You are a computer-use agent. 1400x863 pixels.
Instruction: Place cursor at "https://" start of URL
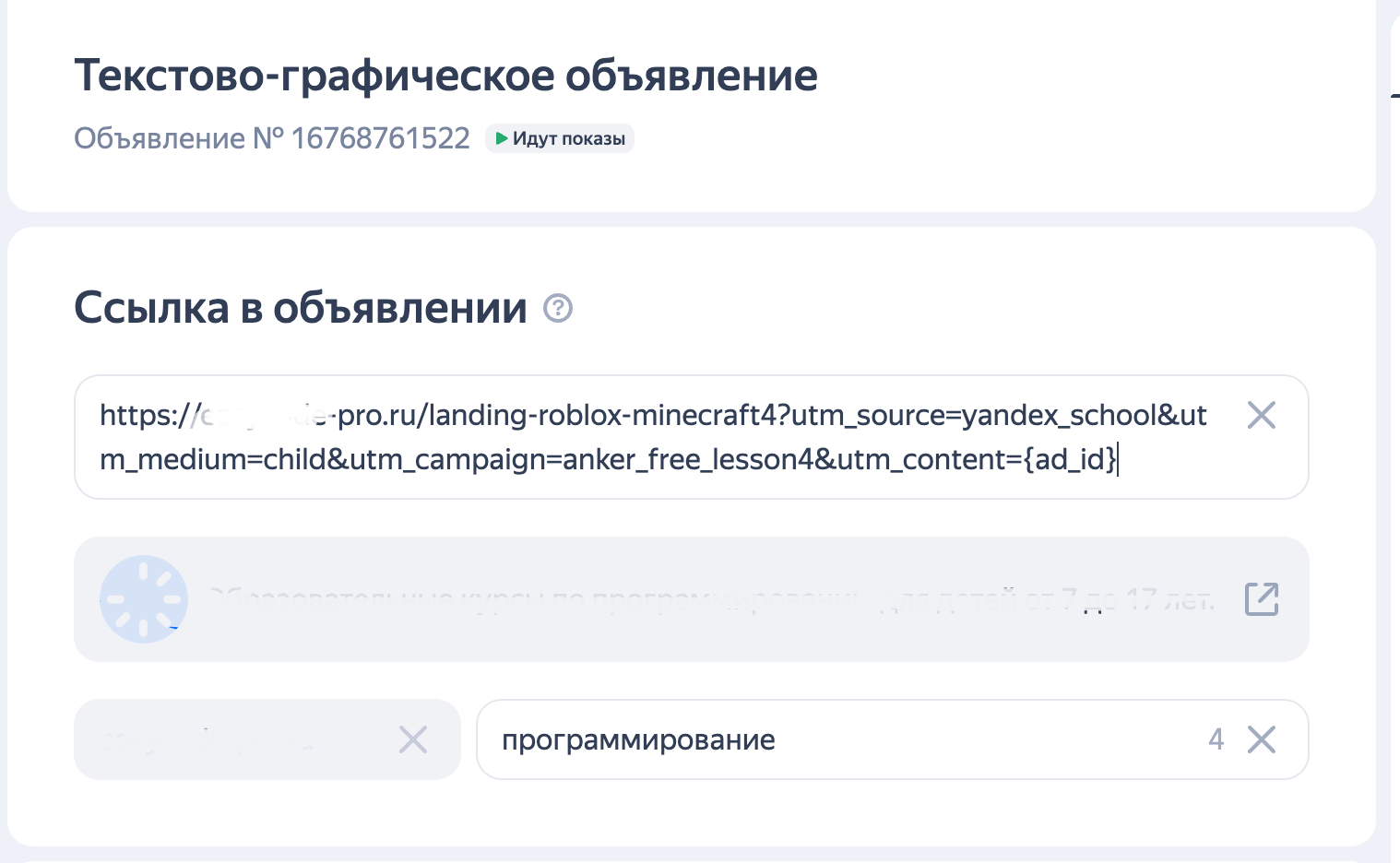click(x=101, y=416)
